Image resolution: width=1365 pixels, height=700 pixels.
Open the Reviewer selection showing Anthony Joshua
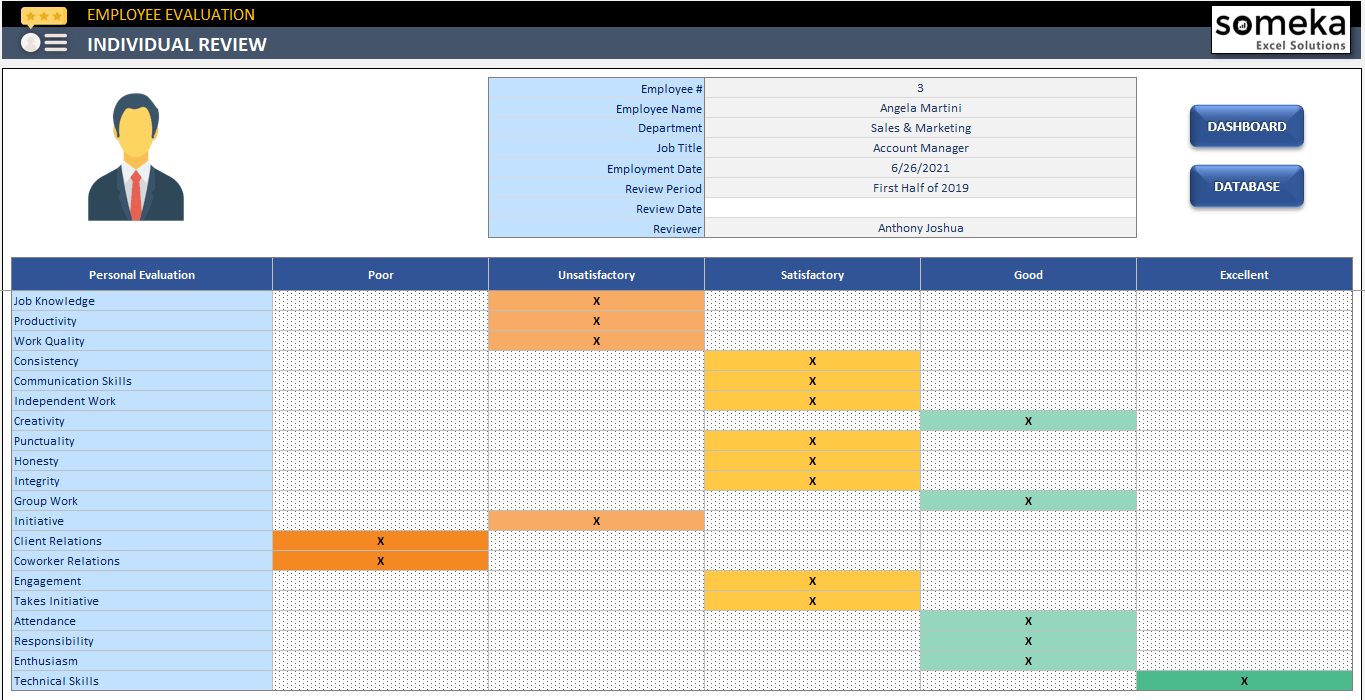point(920,228)
